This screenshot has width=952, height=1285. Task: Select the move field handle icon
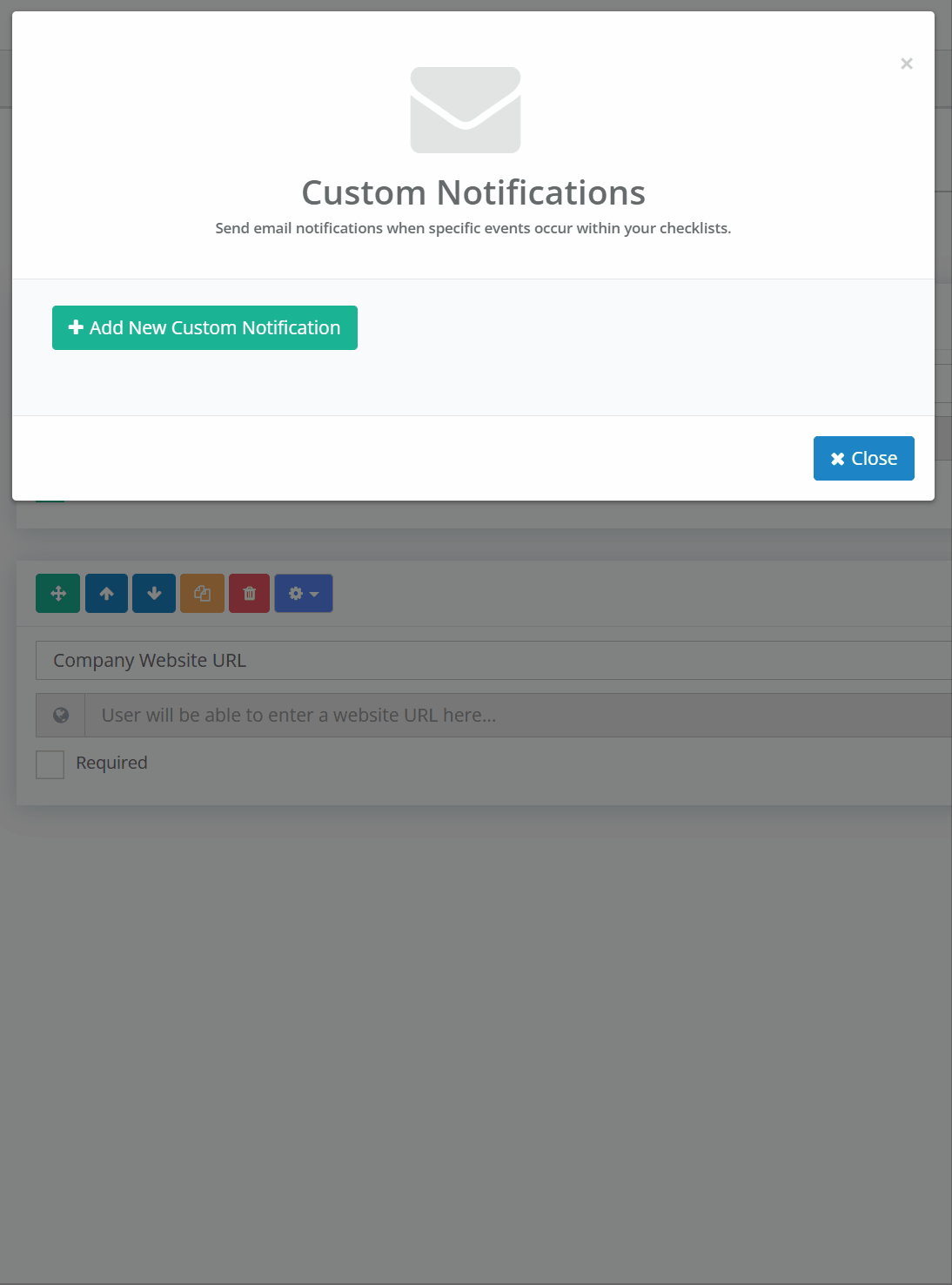pyautogui.click(x=57, y=593)
